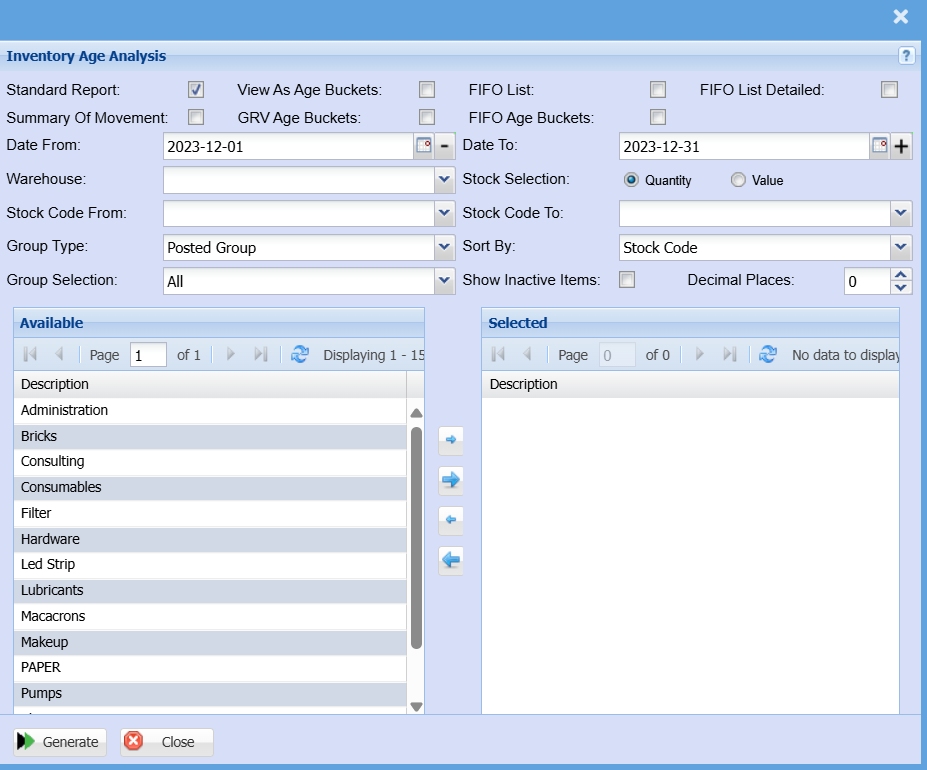Image resolution: width=927 pixels, height=770 pixels.
Task: Enable FIFO List Detailed checkbox
Action: pos(889,90)
